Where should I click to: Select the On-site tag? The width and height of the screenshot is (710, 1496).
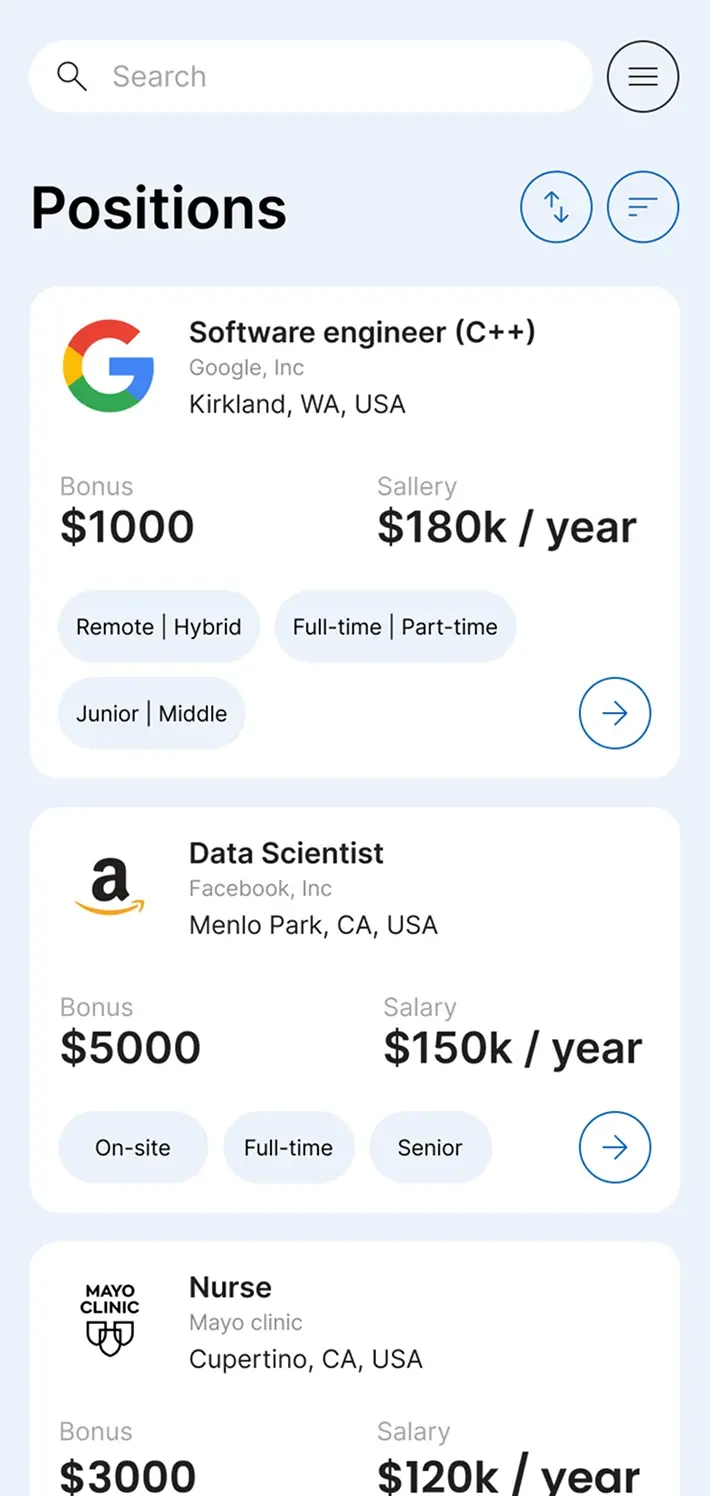coord(133,1148)
